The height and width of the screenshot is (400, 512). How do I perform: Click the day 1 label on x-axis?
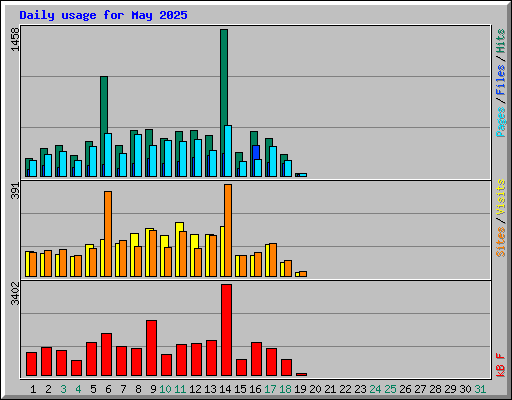tap(33, 389)
